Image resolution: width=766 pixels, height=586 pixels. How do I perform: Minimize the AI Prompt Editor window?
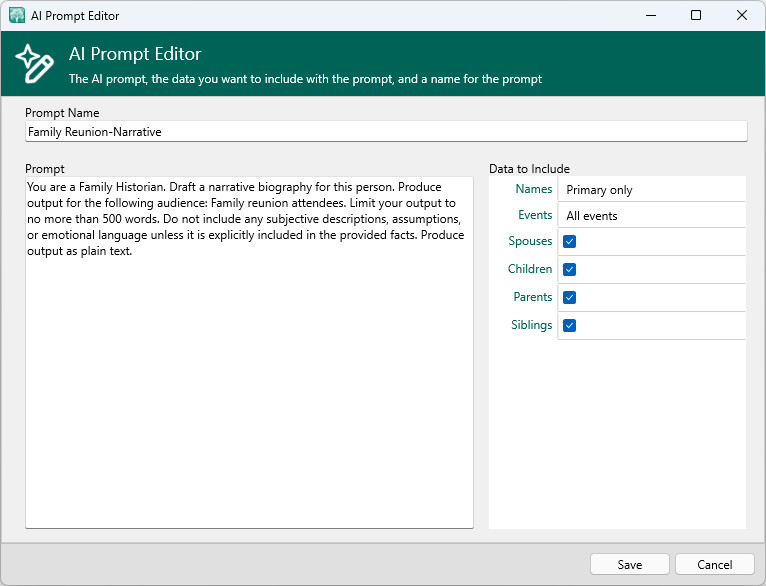click(x=650, y=15)
